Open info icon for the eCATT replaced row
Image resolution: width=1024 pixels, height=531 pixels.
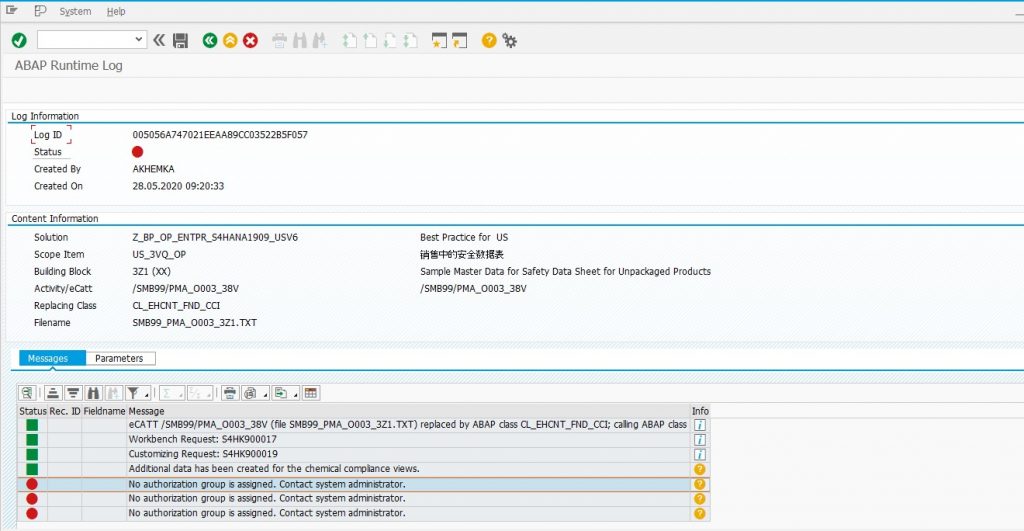point(699,425)
